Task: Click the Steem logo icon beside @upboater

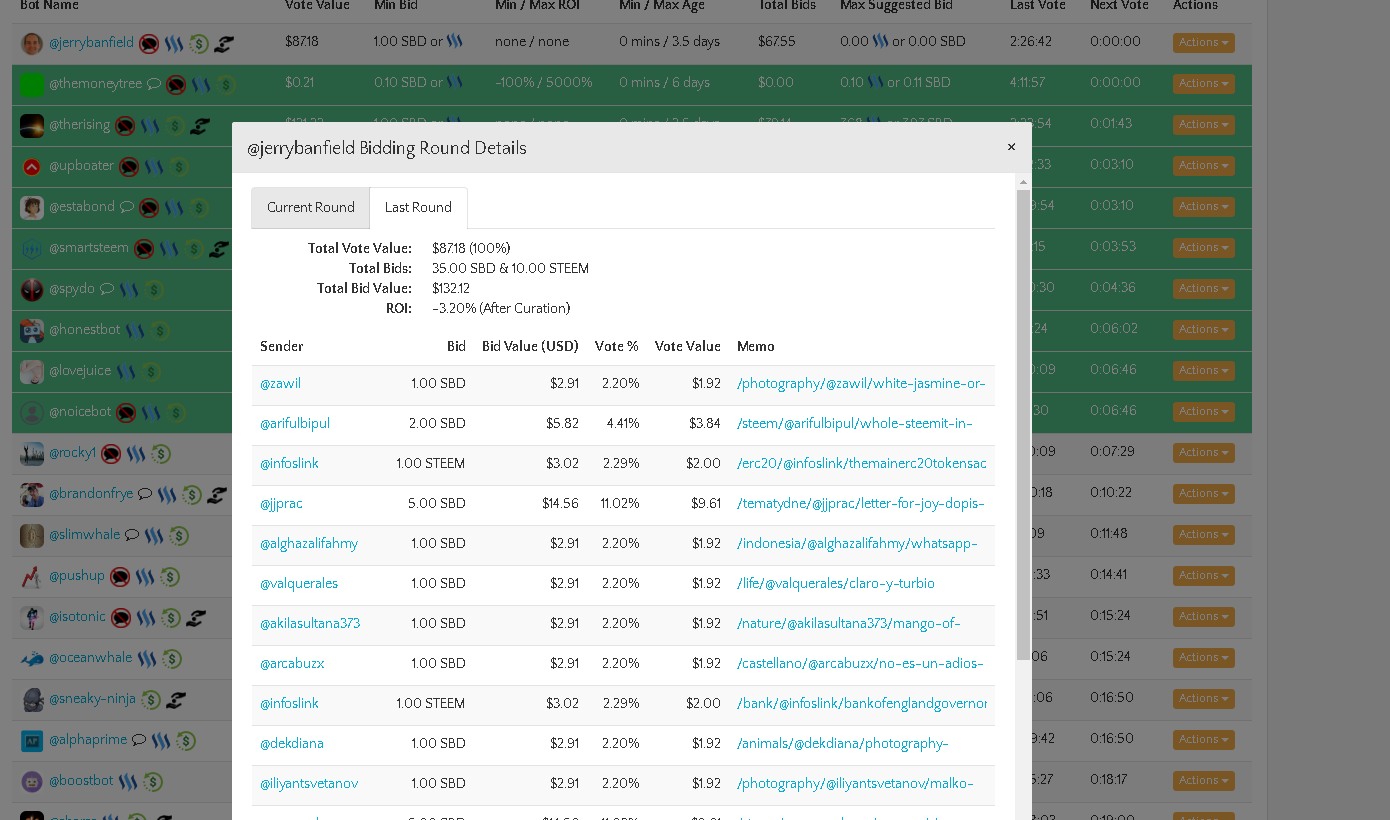Action: pyautogui.click(x=153, y=166)
